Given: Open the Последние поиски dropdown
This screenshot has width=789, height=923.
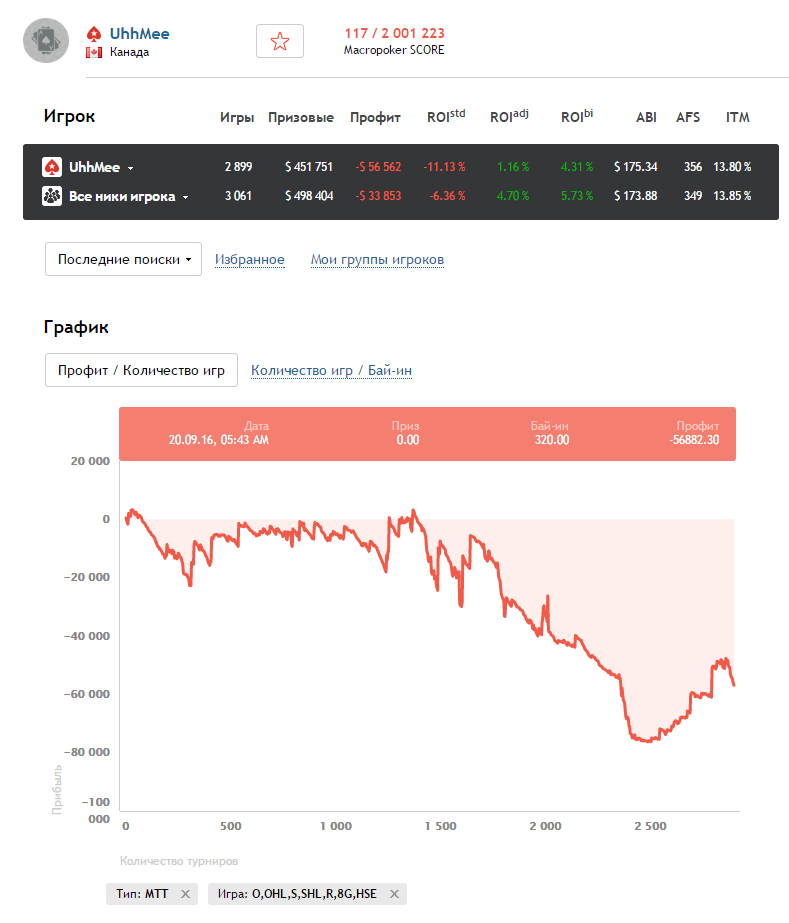Looking at the screenshot, I should 124,259.
